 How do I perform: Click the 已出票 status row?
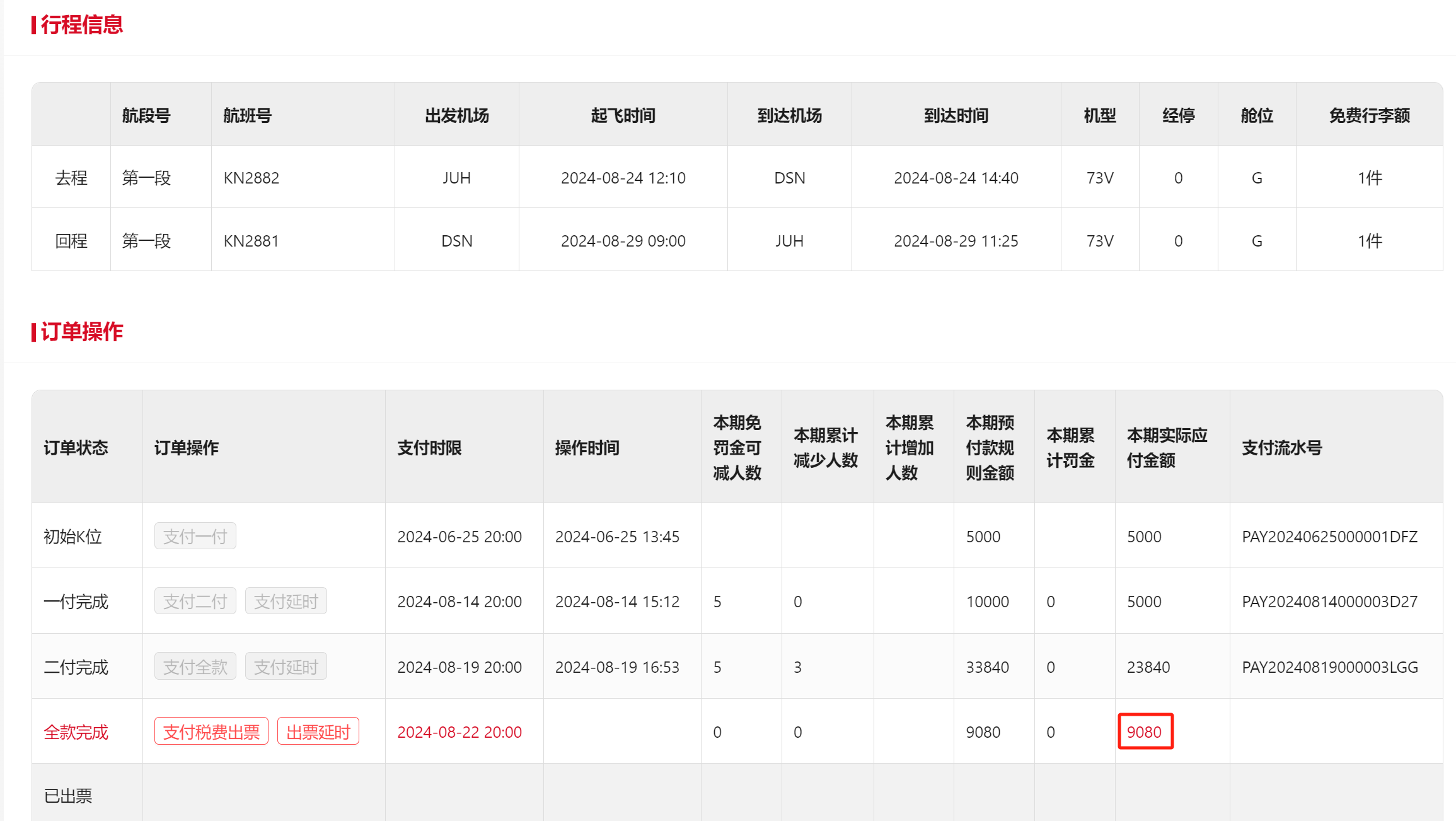pyautogui.click(x=68, y=796)
